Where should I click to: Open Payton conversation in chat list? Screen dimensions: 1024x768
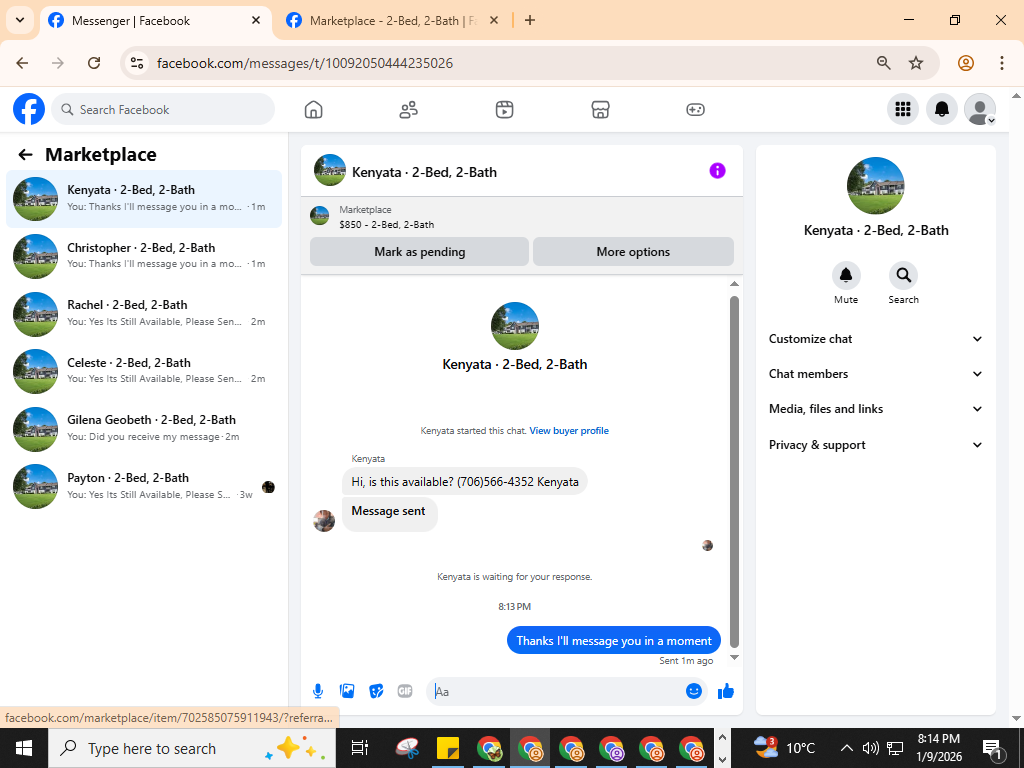point(144,486)
